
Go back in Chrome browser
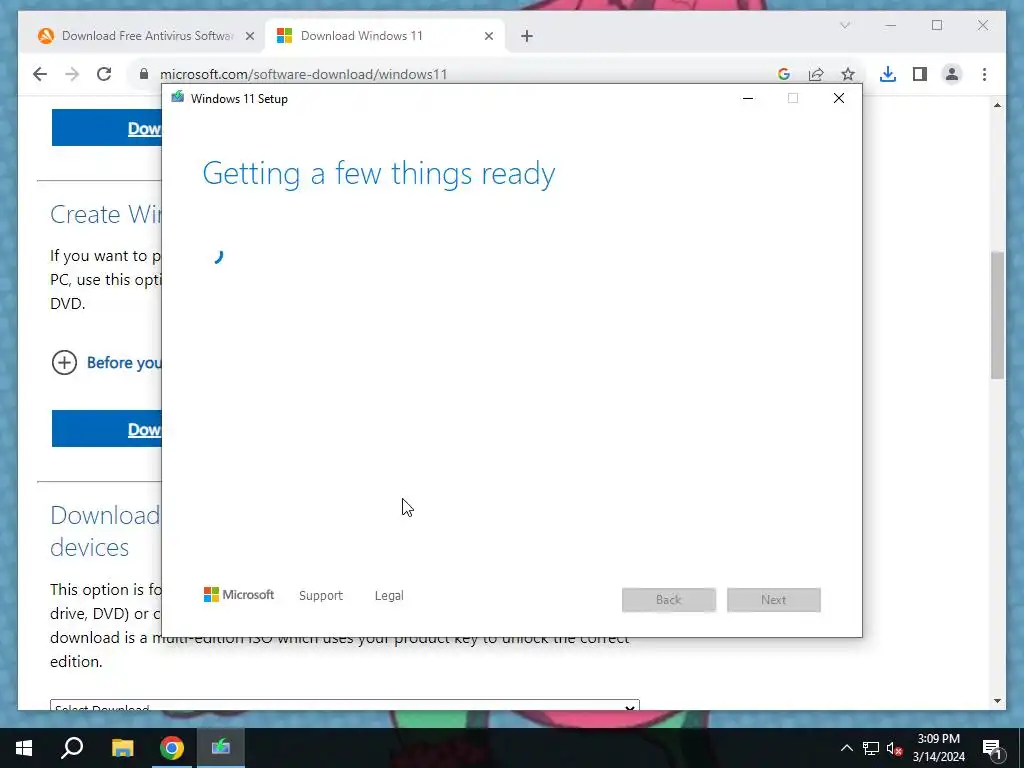tap(40, 74)
